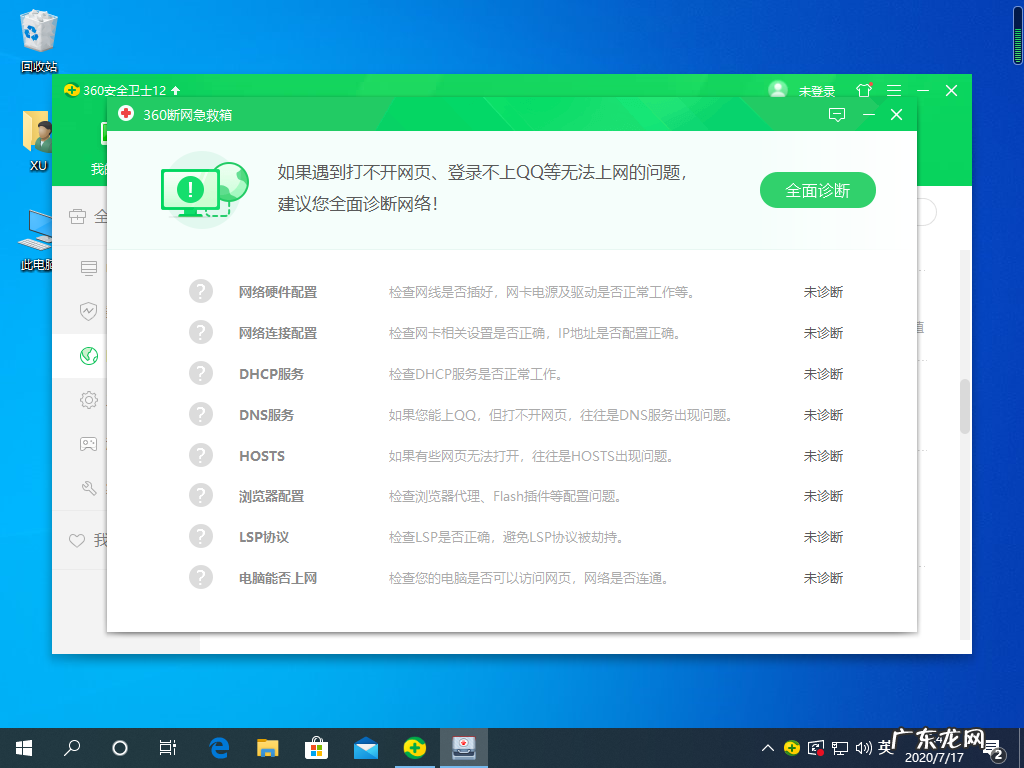
Task: Click the heart 我的 icon in the sidebar
Action: tap(77, 540)
